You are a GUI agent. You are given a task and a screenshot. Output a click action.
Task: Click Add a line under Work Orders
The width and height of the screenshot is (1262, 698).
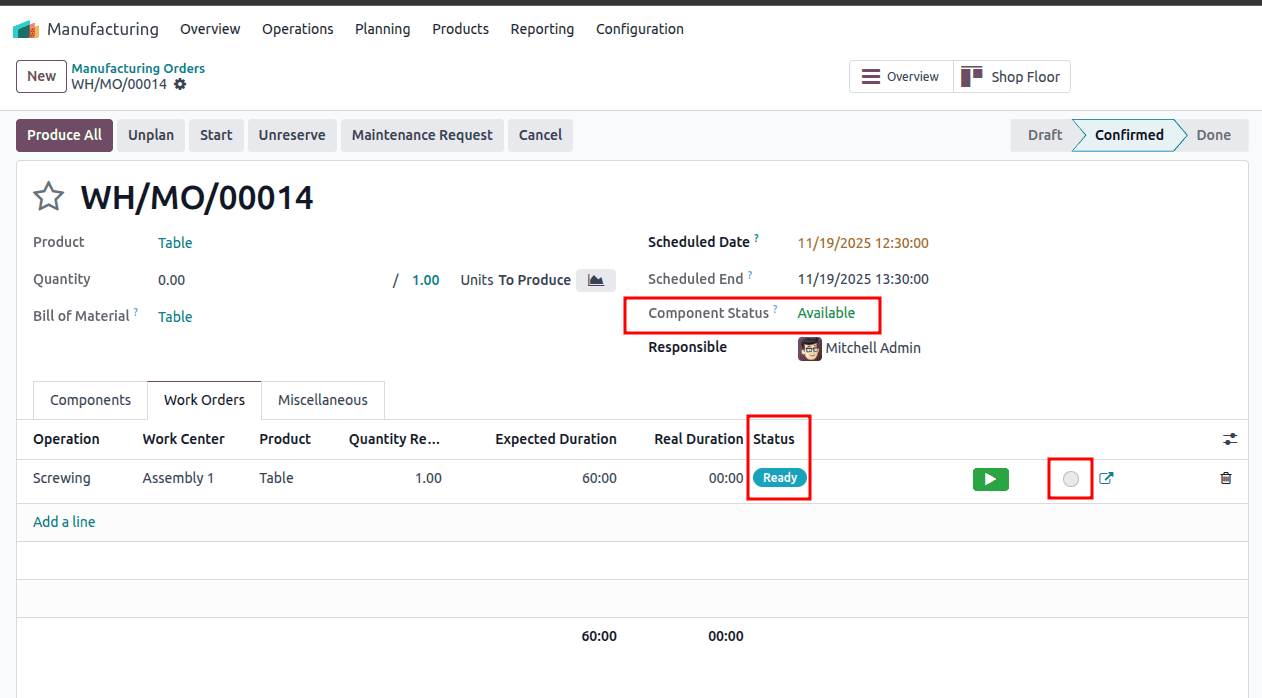(x=64, y=521)
